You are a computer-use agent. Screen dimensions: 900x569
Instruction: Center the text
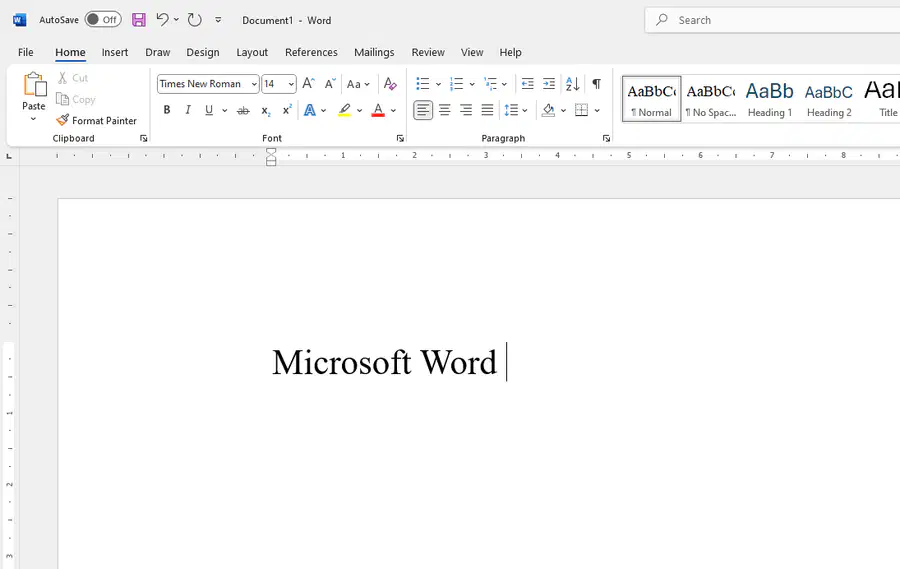point(445,110)
